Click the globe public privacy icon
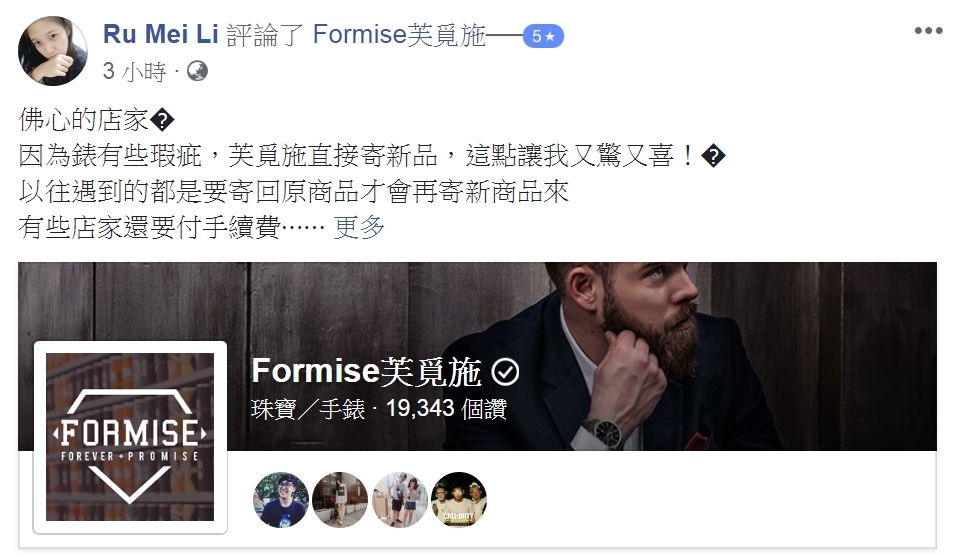953x557 pixels. tap(197, 71)
